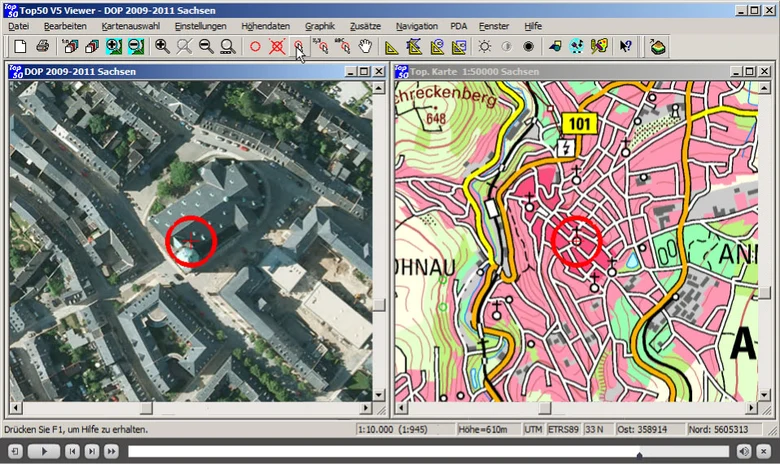Activate the hand pan tool
The width and height of the screenshot is (780, 464).
(x=365, y=47)
